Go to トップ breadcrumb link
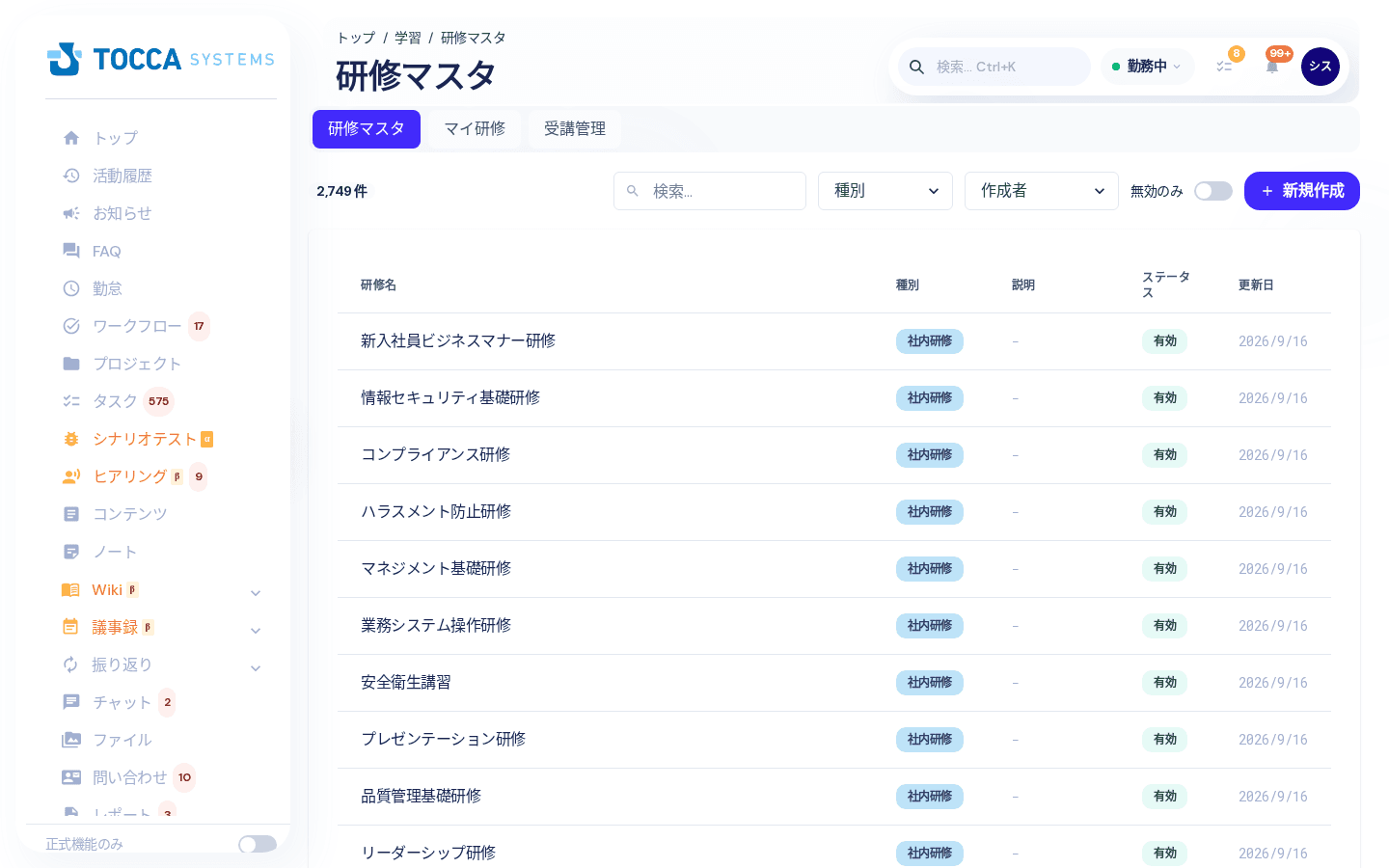 coord(356,38)
